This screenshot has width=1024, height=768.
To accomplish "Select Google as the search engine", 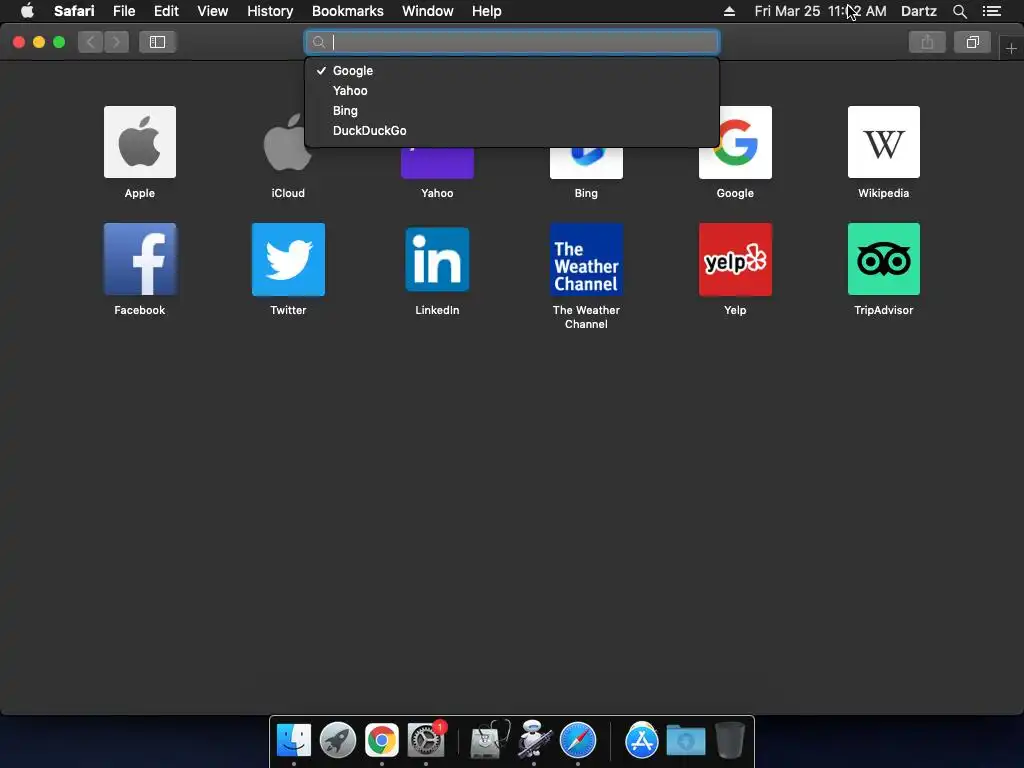I will tap(512, 71).
